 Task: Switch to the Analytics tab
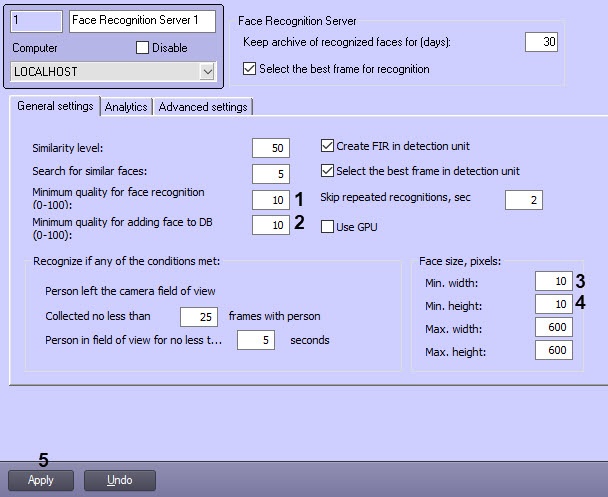tap(126, 107)
